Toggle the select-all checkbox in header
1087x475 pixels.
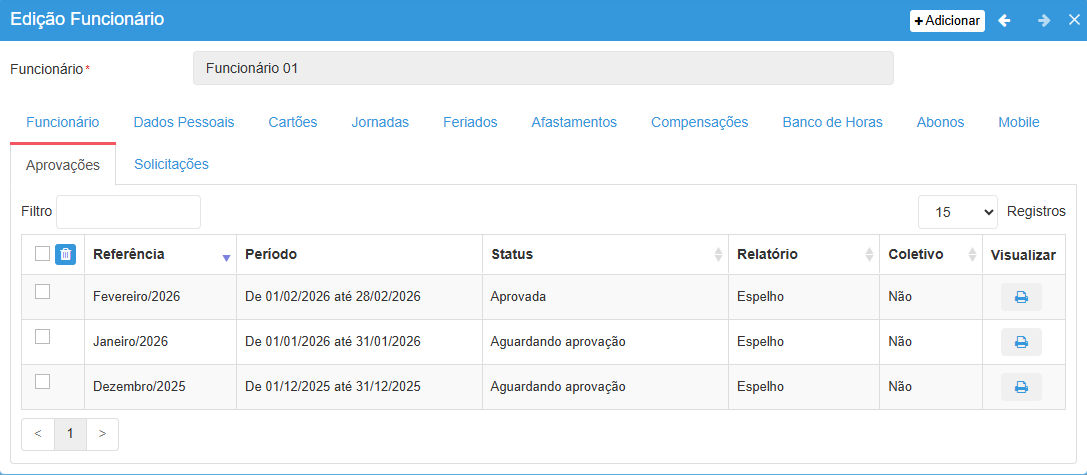42,254
